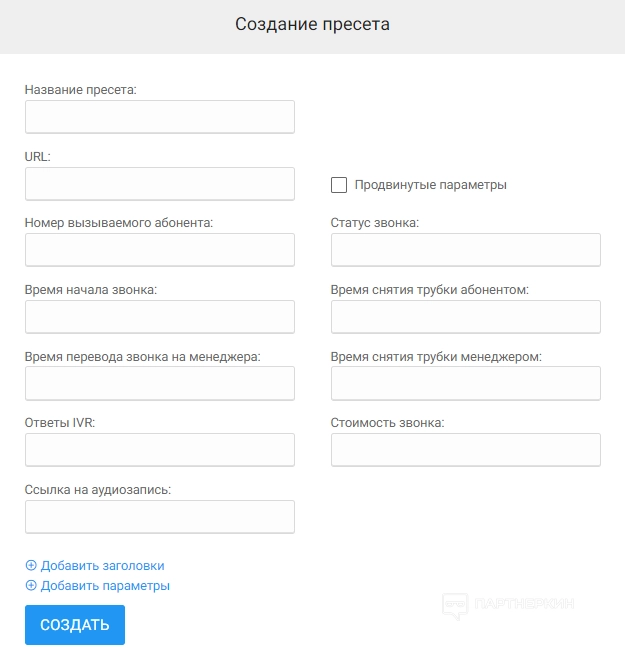Select the Стоимость звонка input field

(465, 450)
